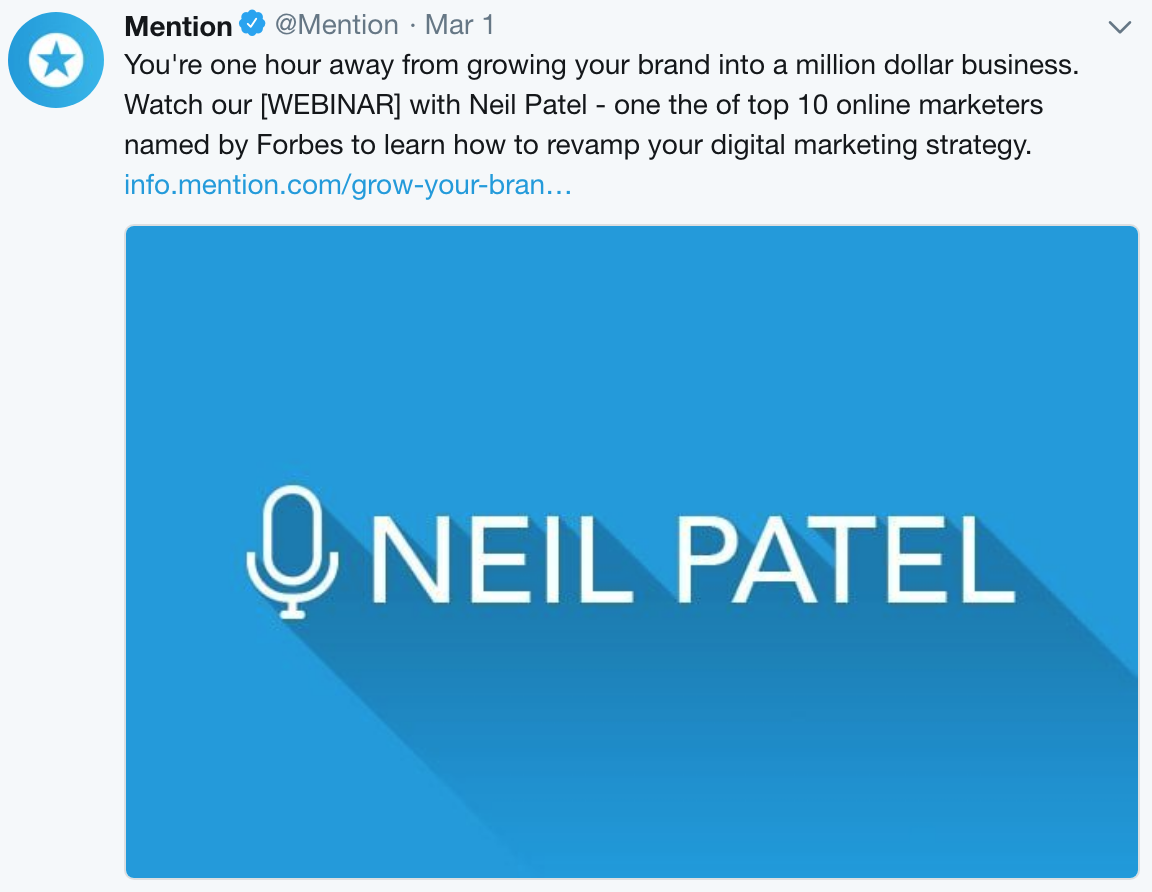The width and height of the screenshot is (1152, 892).
Task: Open the Mention display name
Action: pos(179,26)
